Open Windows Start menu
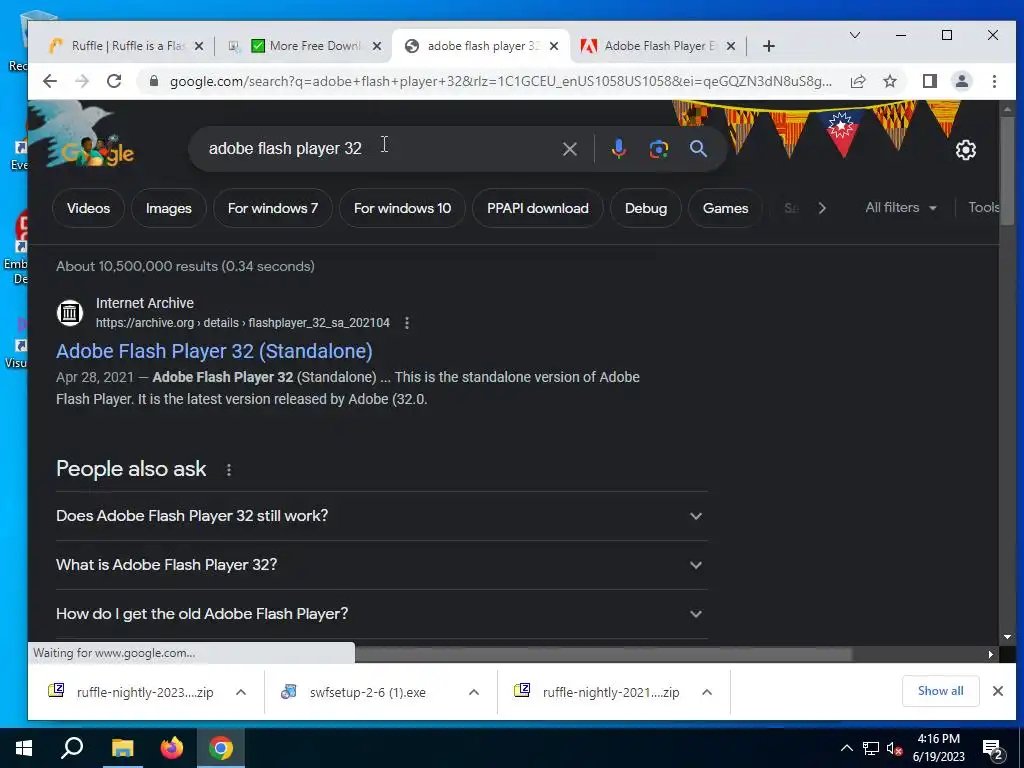Viewport: 1024px width, 768px height. coord(24,748)
